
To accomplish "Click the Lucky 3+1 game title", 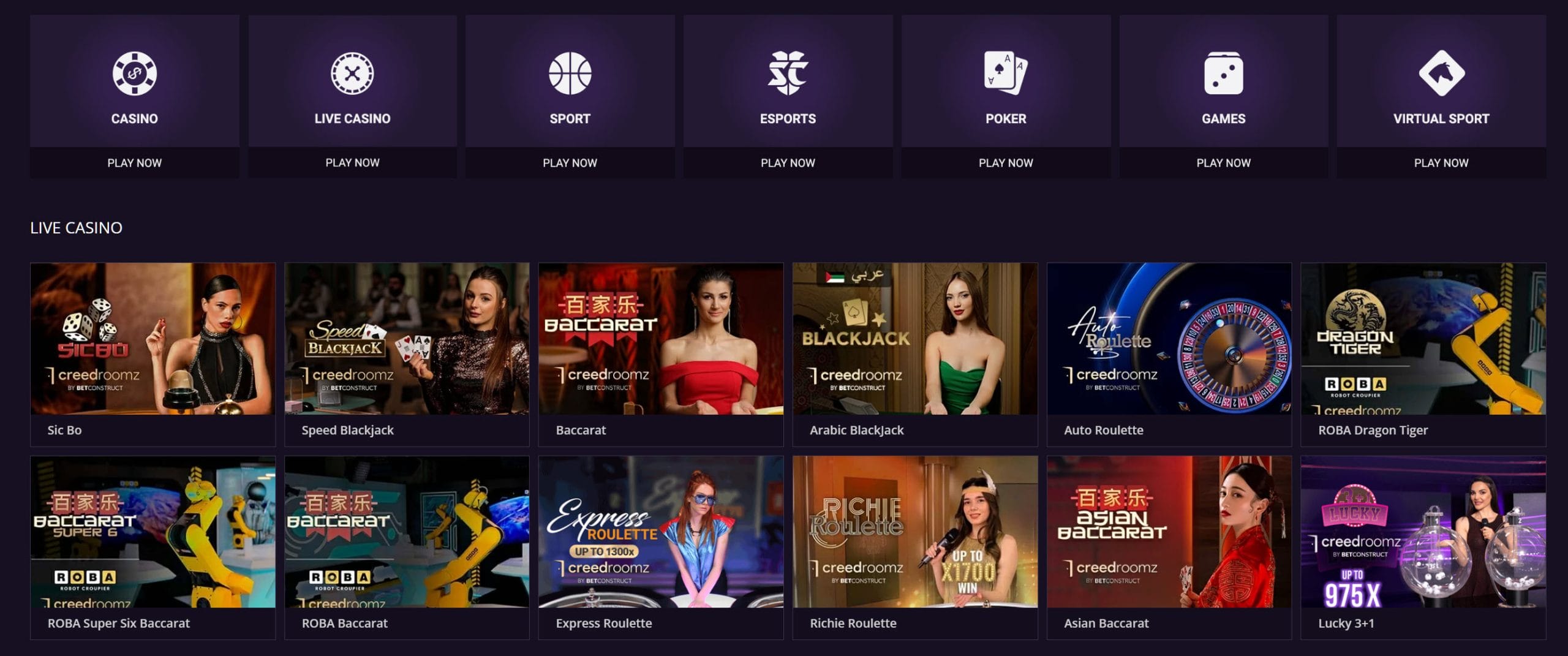I will [x=1346, y=623].
